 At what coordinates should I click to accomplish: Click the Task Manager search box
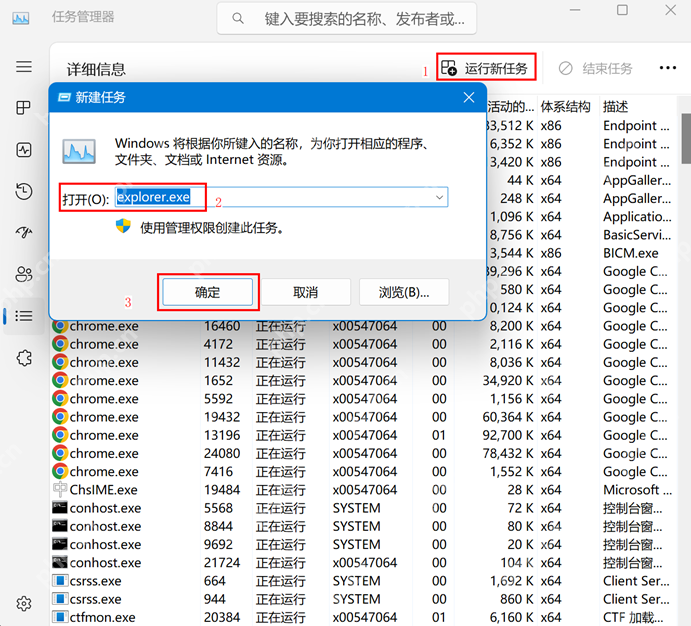click(x=346, y=19)
